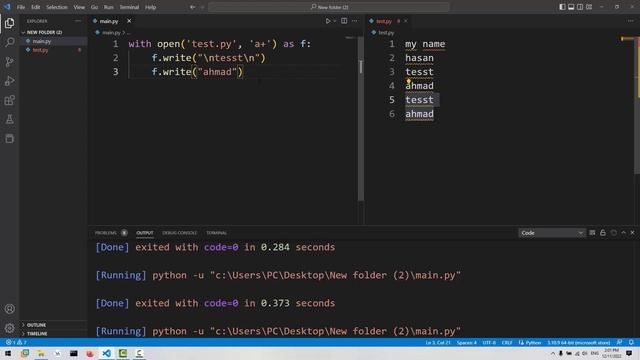The height and width of the screenshot is (360, 640).
Task: Open the Testing flask view
Action: pos(9,119)
